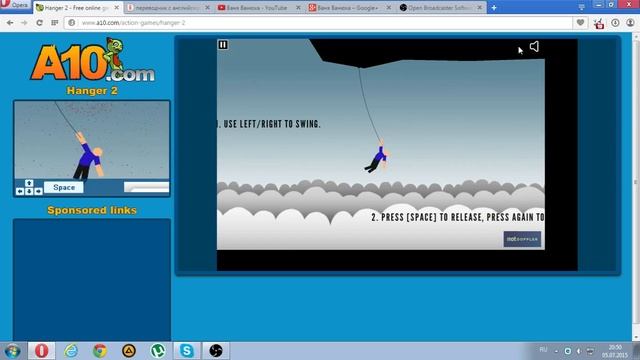This screenshot has height=360, width=640.
Task: Switch to Hanger 2 tab
Action: point(78,8)
